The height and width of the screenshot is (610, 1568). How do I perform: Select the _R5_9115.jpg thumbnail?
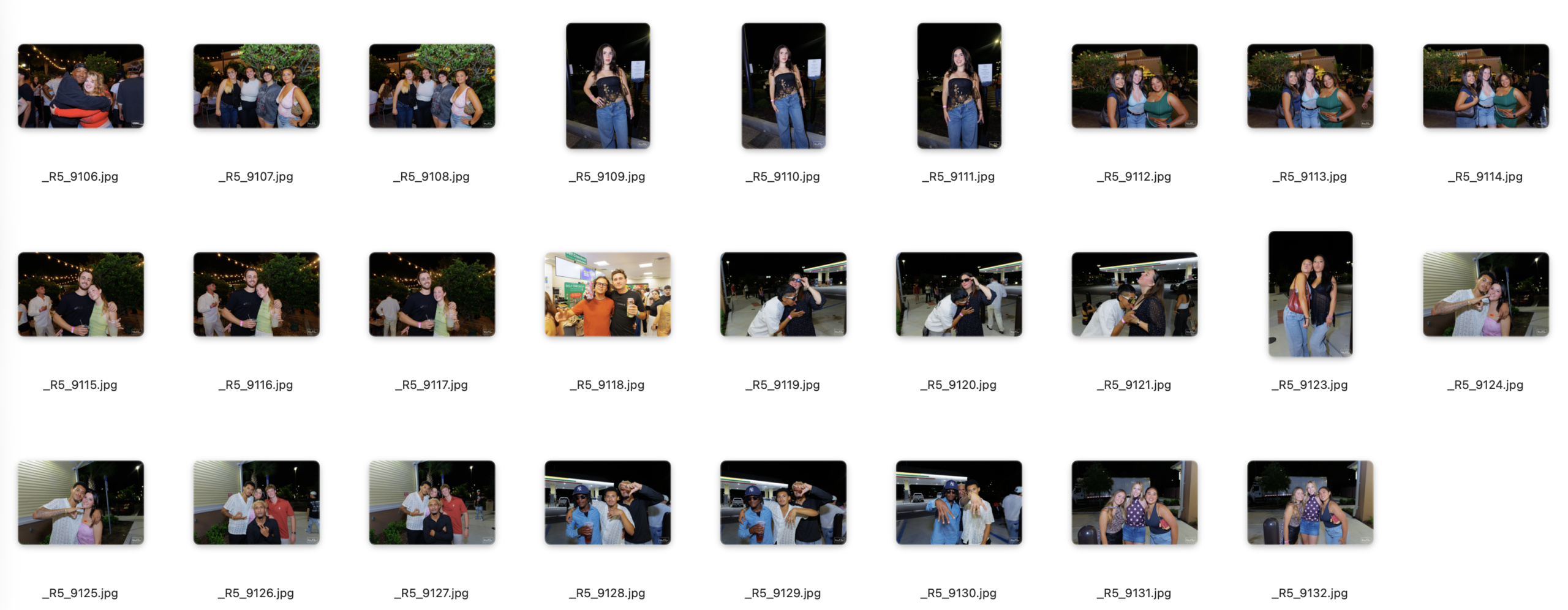click(81, 294)
